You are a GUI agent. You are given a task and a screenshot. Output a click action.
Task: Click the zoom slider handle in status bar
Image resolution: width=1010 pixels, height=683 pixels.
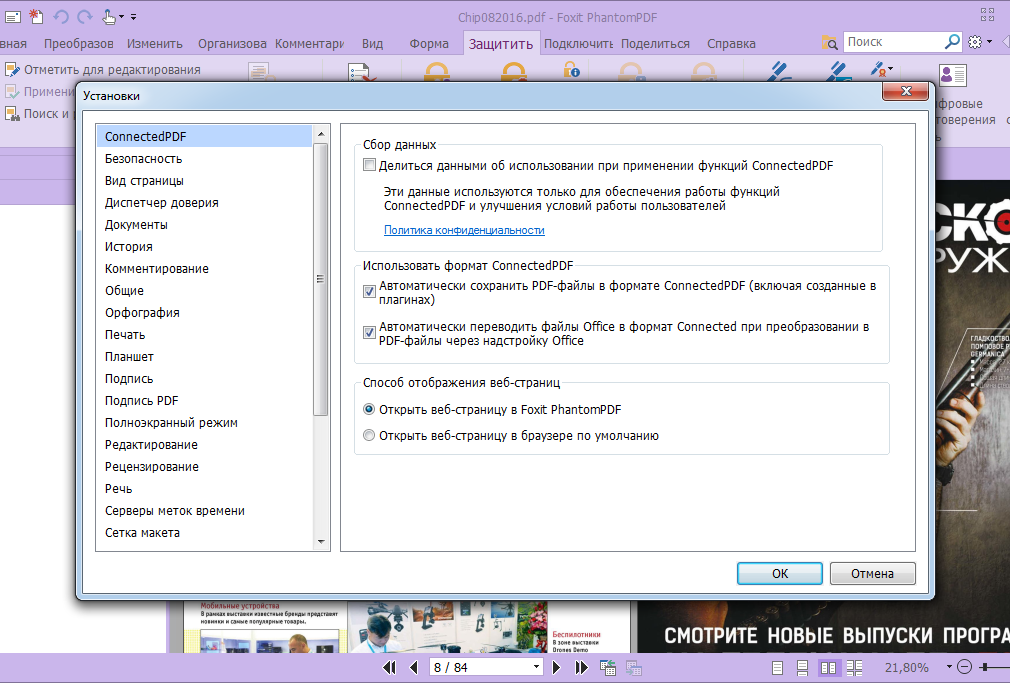[x=985, y=668]
